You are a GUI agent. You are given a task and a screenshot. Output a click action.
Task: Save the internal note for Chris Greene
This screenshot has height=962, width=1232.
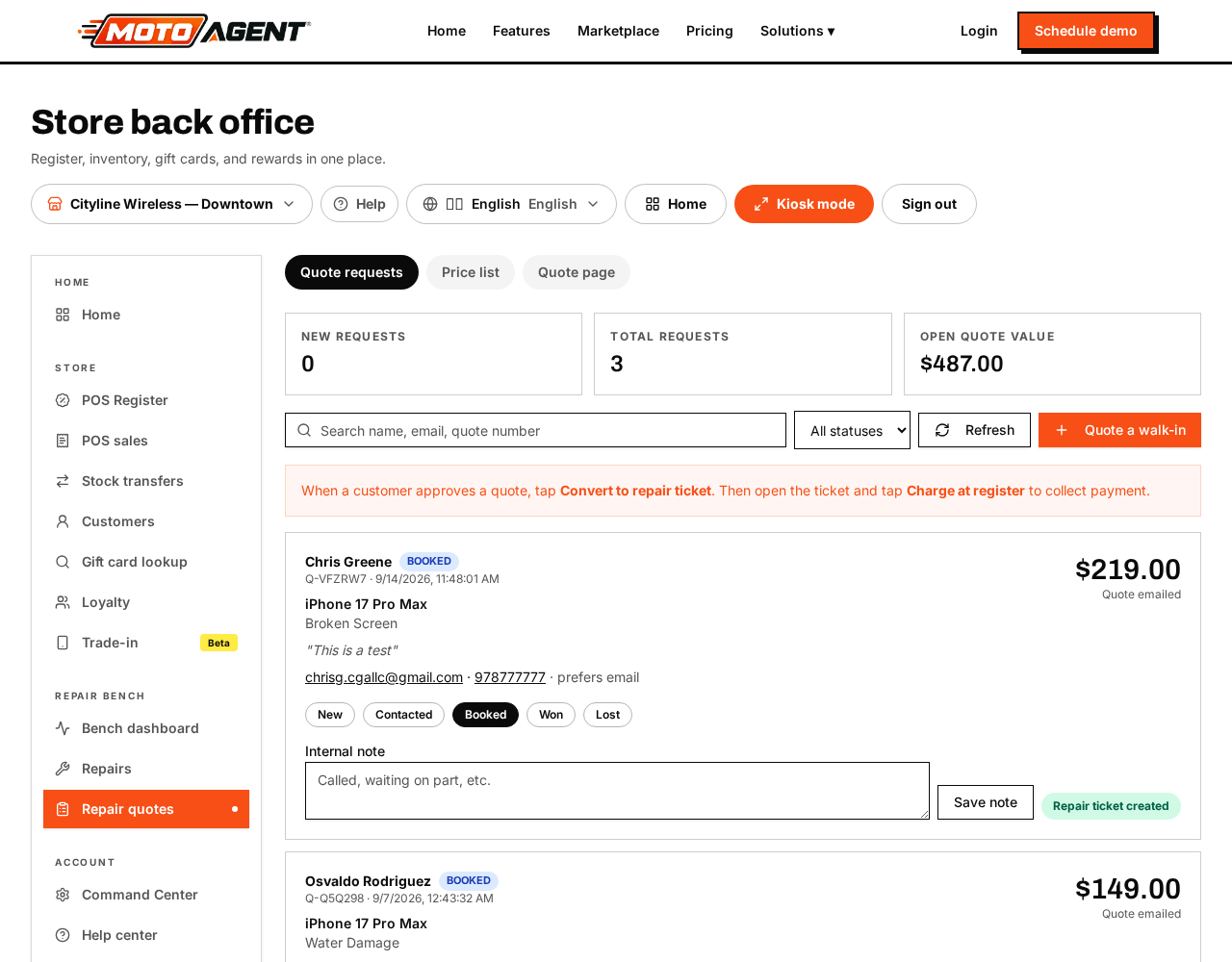click(986, 802)
